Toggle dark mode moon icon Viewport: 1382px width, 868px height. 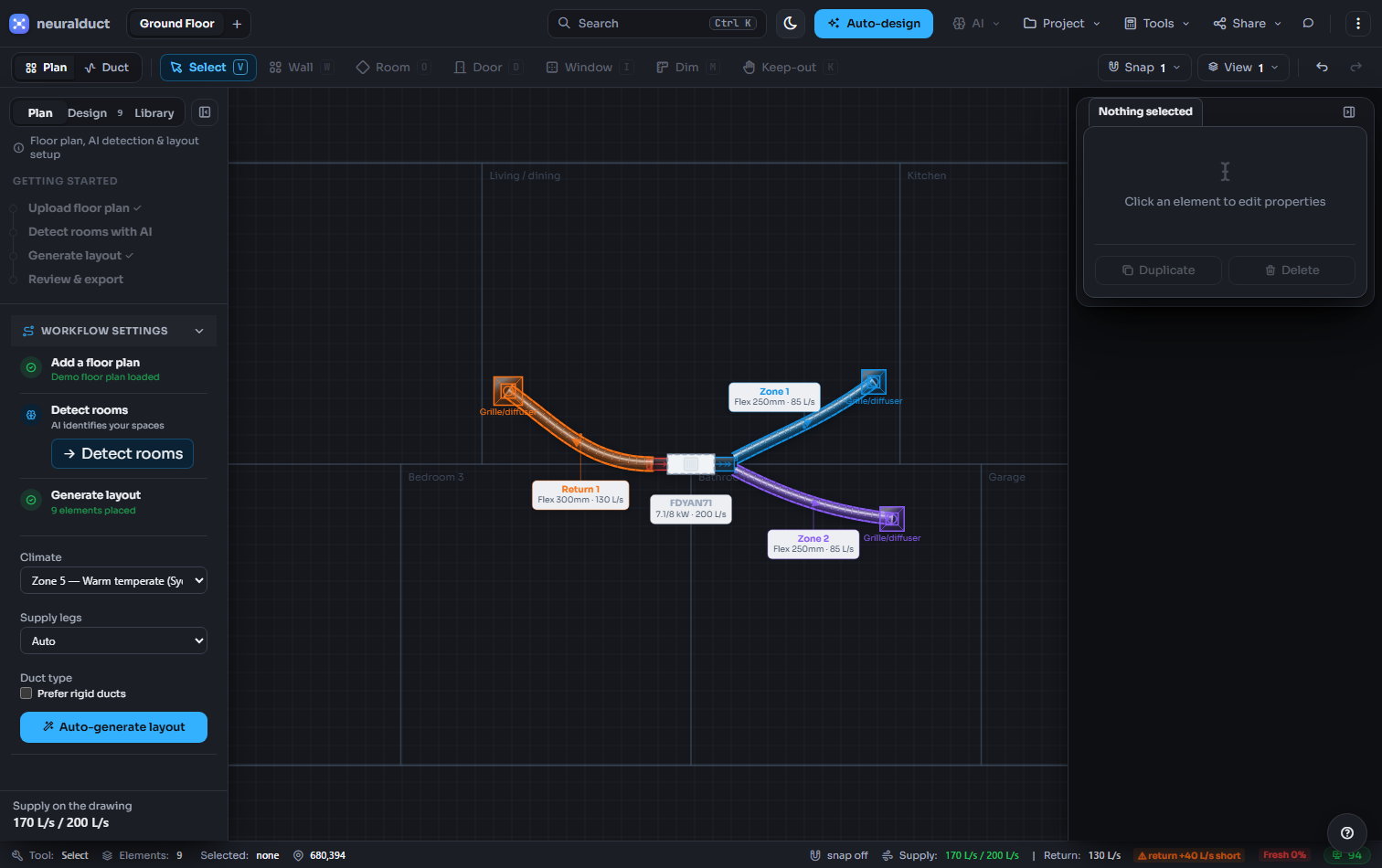pyautogui.click(x=791, y=23)
